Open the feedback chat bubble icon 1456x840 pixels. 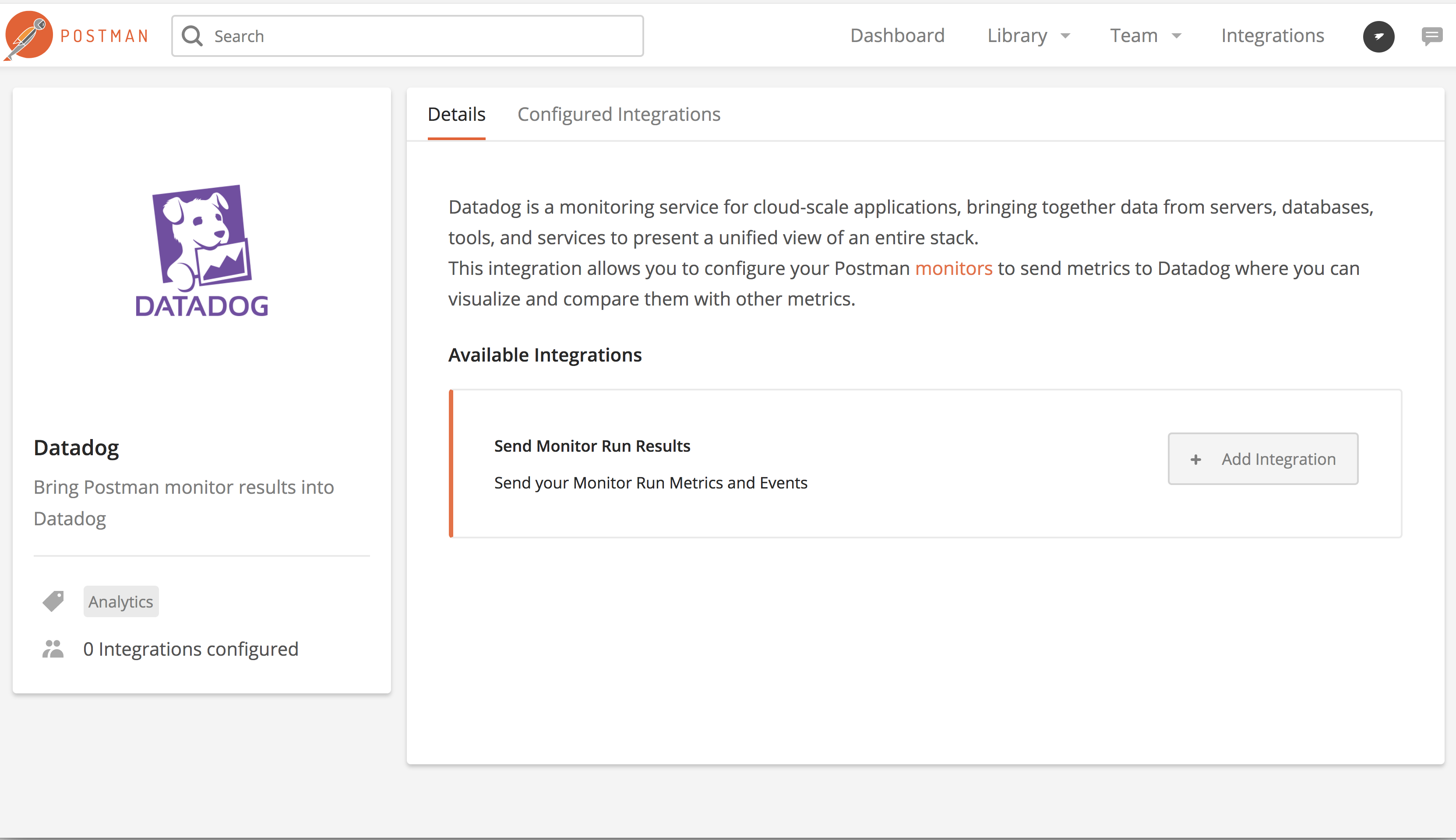pos(1432,36)
